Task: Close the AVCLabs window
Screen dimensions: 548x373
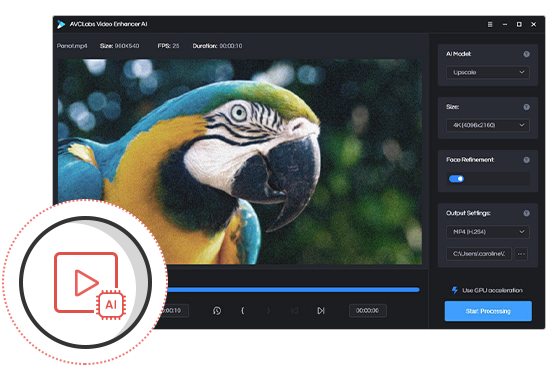Action: (x=533, y=24)
